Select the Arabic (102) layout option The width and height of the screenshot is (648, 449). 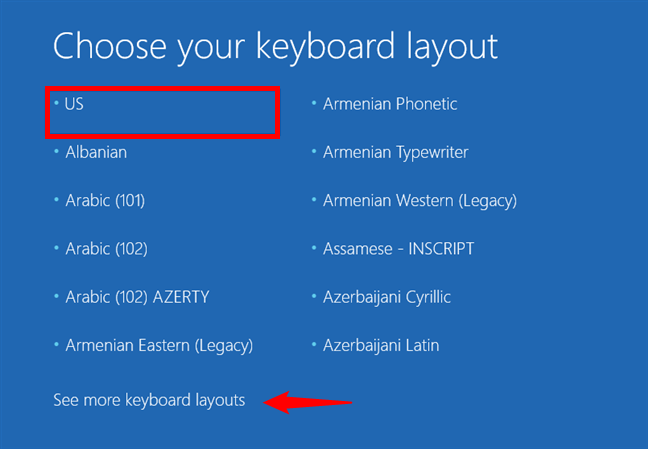105,248
